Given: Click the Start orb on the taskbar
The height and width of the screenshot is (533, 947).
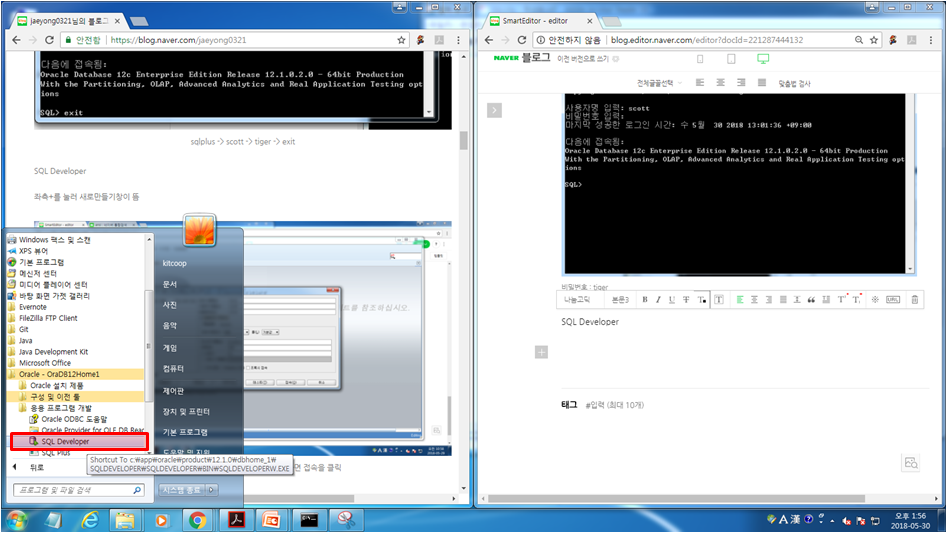Looking at the screenshot, I should point(17,520).
